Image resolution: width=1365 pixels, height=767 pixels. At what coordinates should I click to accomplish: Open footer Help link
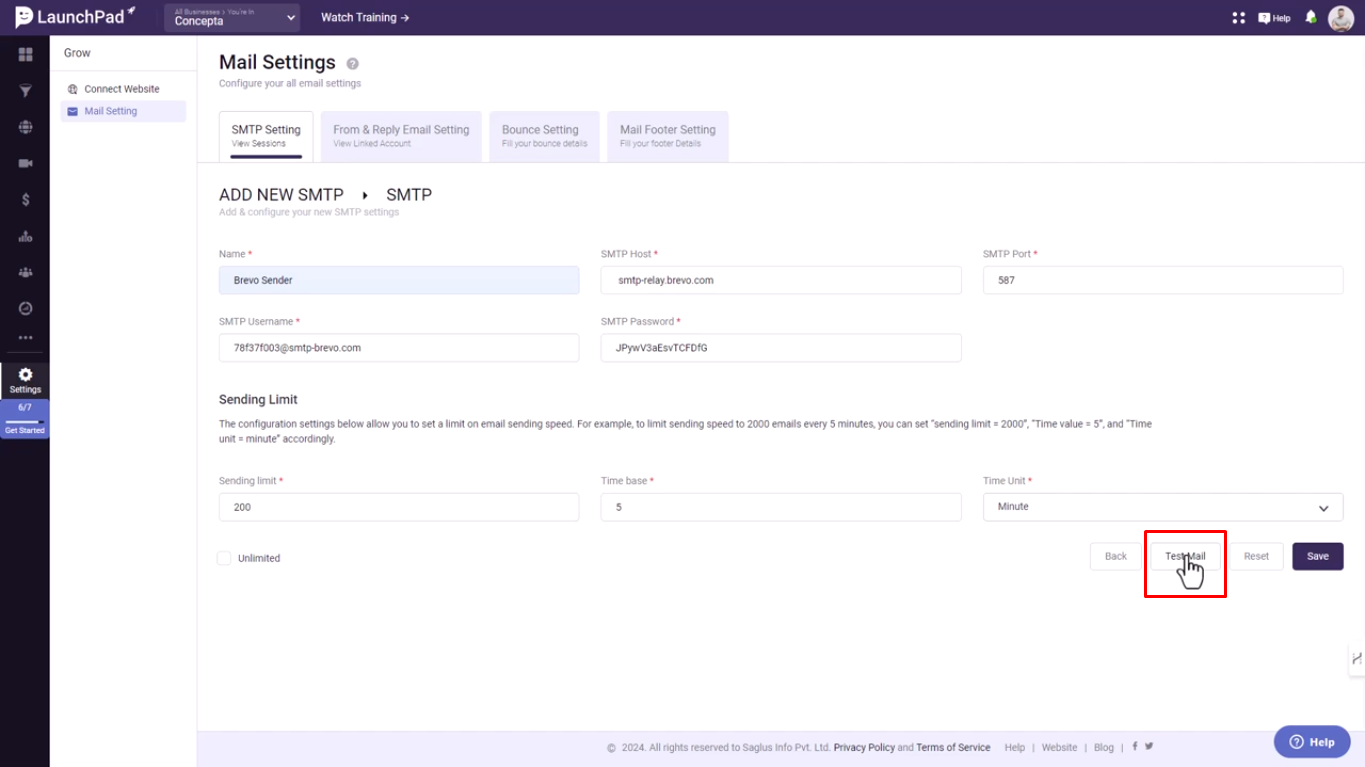[x=1015, y=747]
